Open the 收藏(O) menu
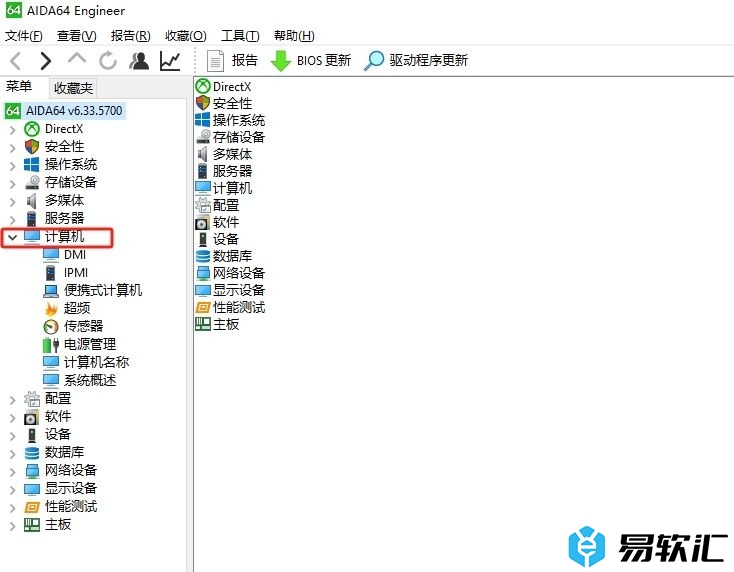Screen dimensions: 734x572 tap(186, 36)
